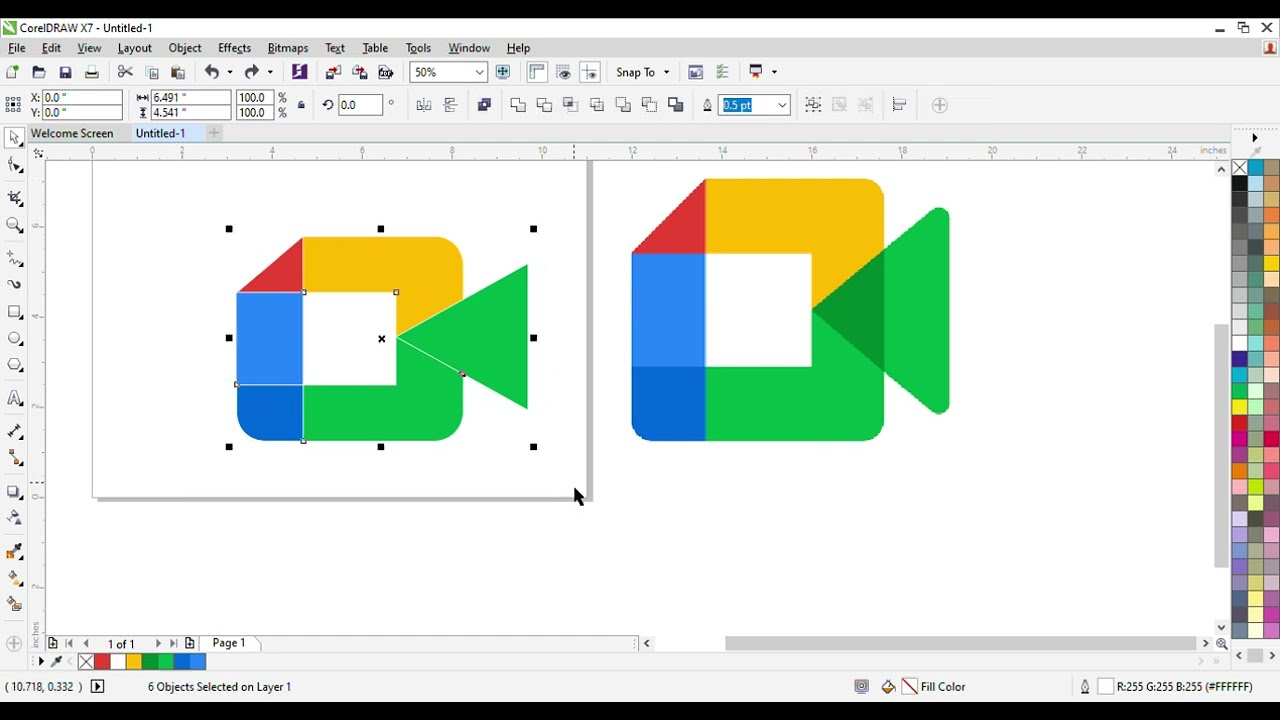1280x720 pixels.
Task: Toggle Show Rulers button
Action: click(537, 72)
